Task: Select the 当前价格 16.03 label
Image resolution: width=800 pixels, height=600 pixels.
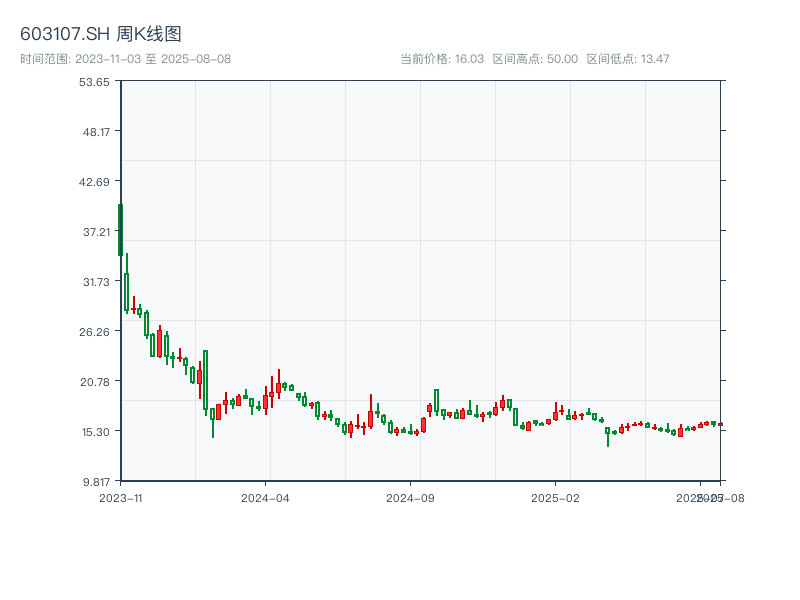Action: tap(442, 59)
